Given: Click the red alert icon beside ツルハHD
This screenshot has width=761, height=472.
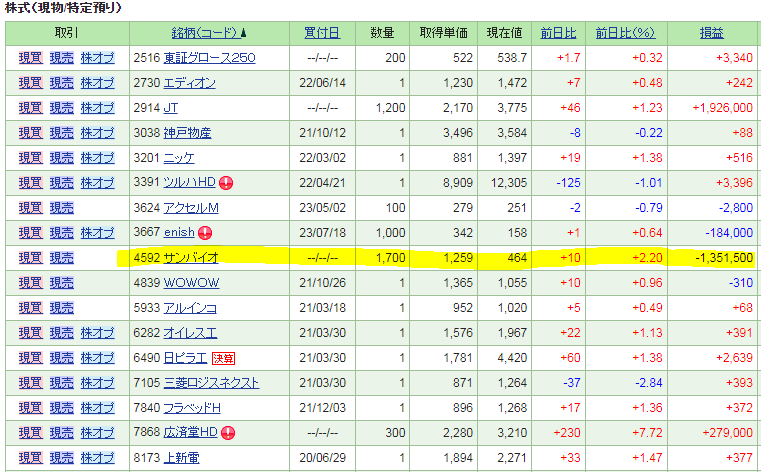Looking at the screenshot, I should click(226, 183).
